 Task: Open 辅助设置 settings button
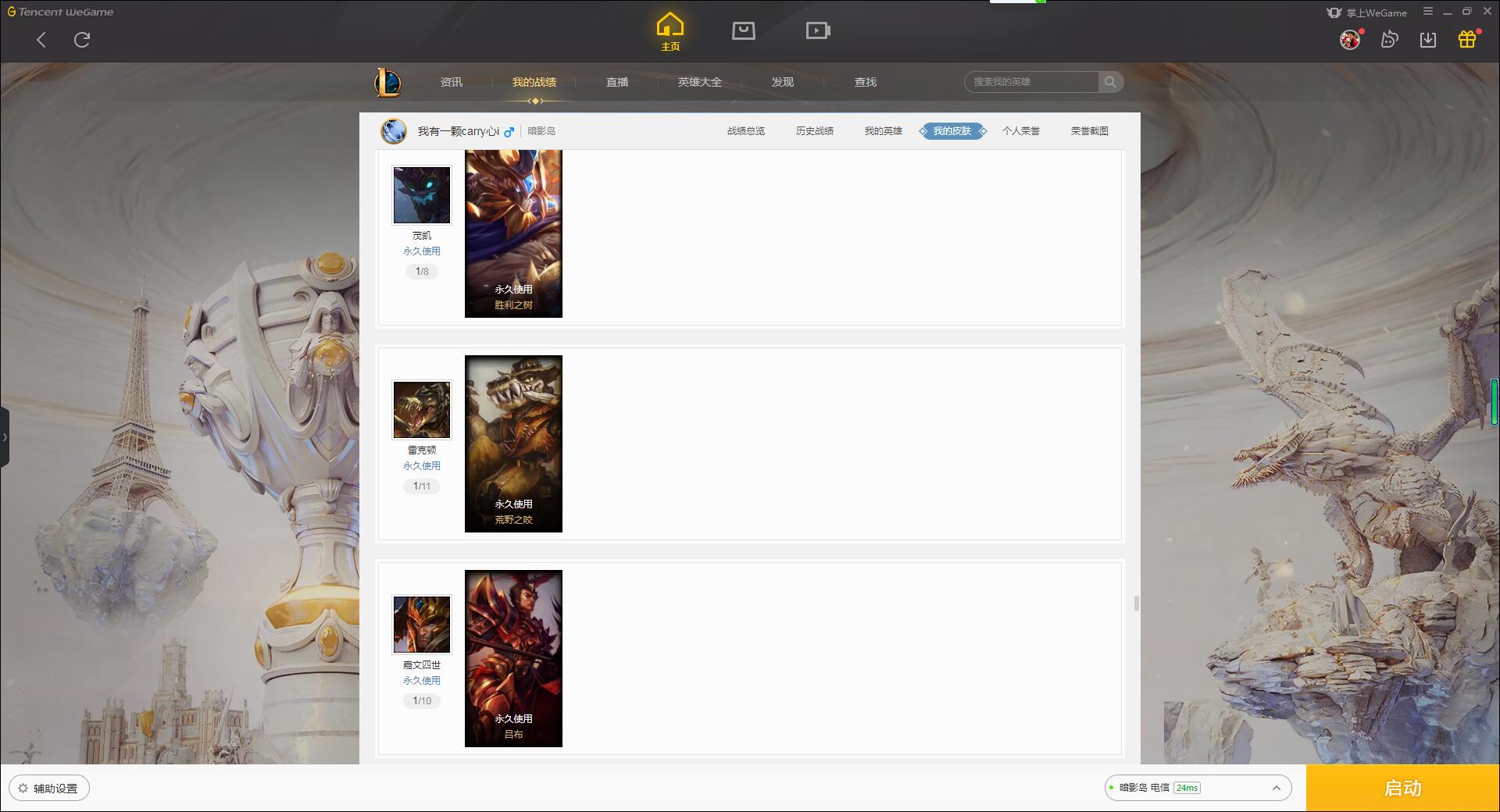point(49,788)
